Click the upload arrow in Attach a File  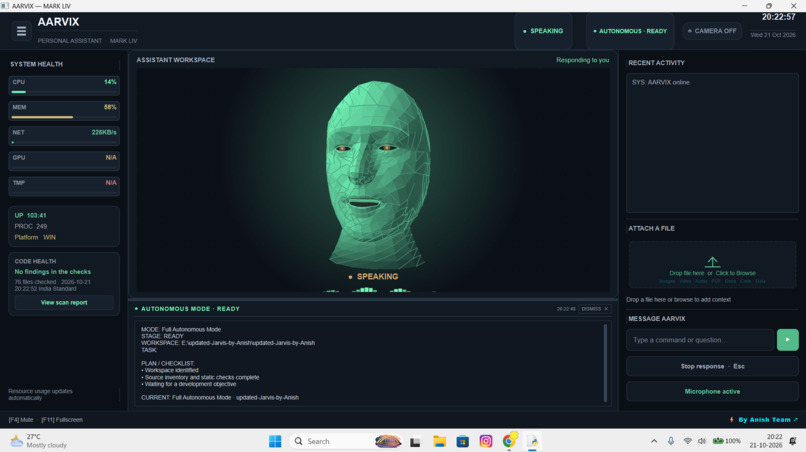tap(712, 262)
